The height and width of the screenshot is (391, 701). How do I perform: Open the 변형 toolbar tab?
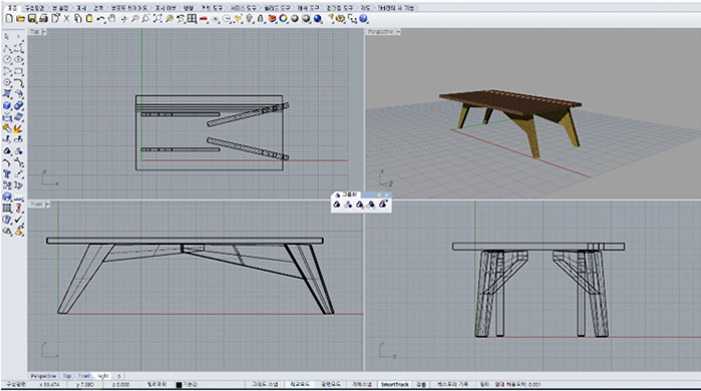[189, 8]
